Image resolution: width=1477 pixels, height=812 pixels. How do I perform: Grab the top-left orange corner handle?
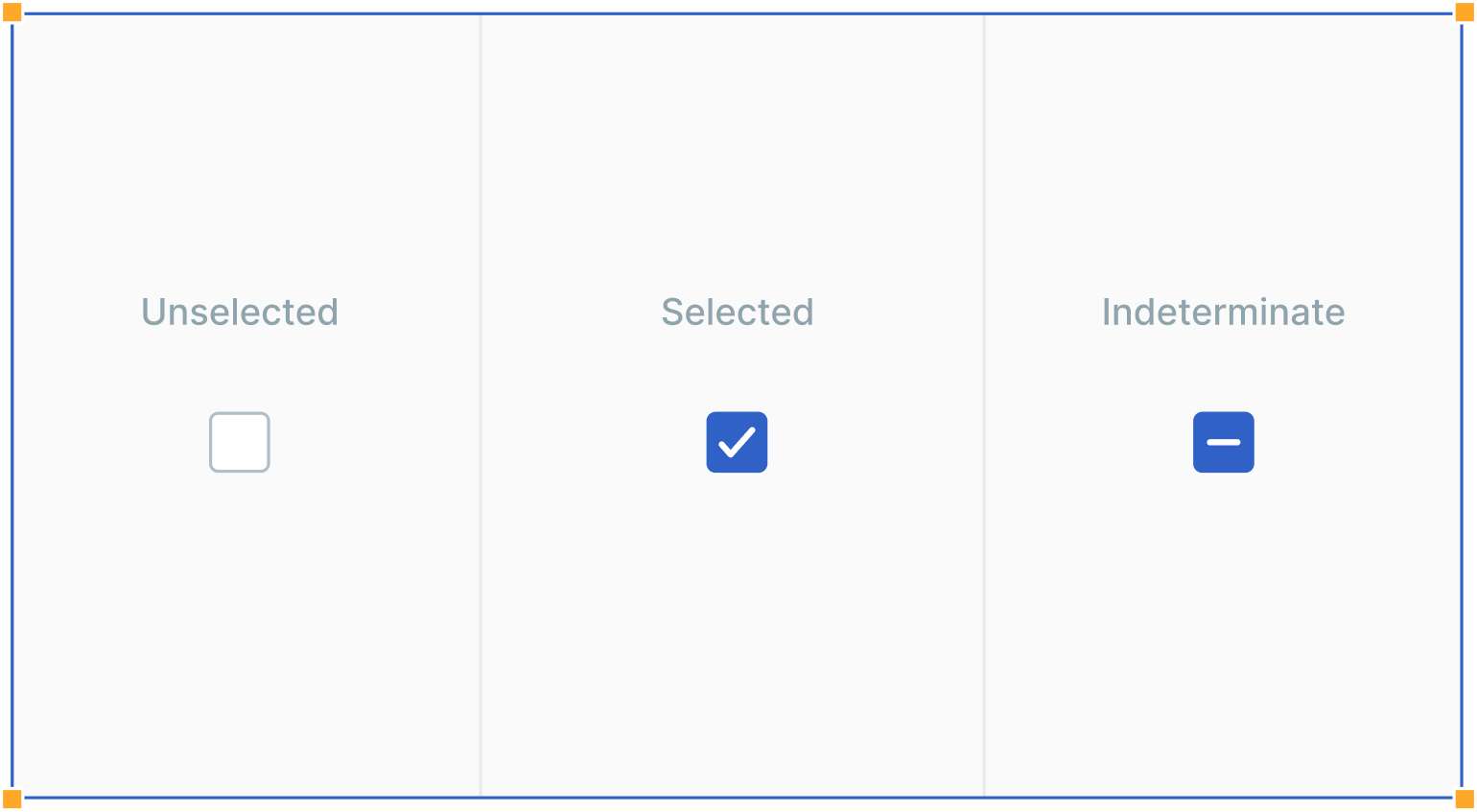(12, 12)
